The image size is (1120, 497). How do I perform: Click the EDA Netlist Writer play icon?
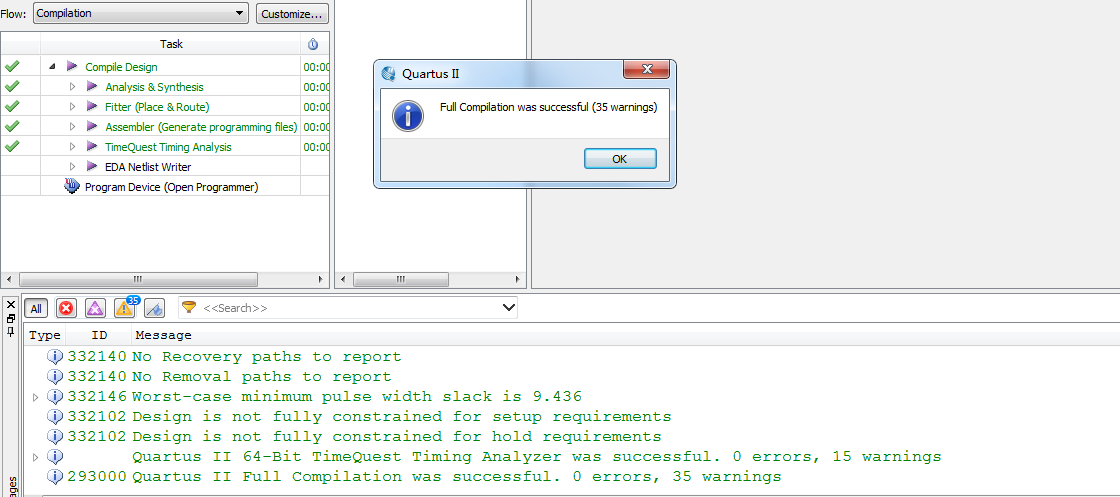click(x=91, y=166)
